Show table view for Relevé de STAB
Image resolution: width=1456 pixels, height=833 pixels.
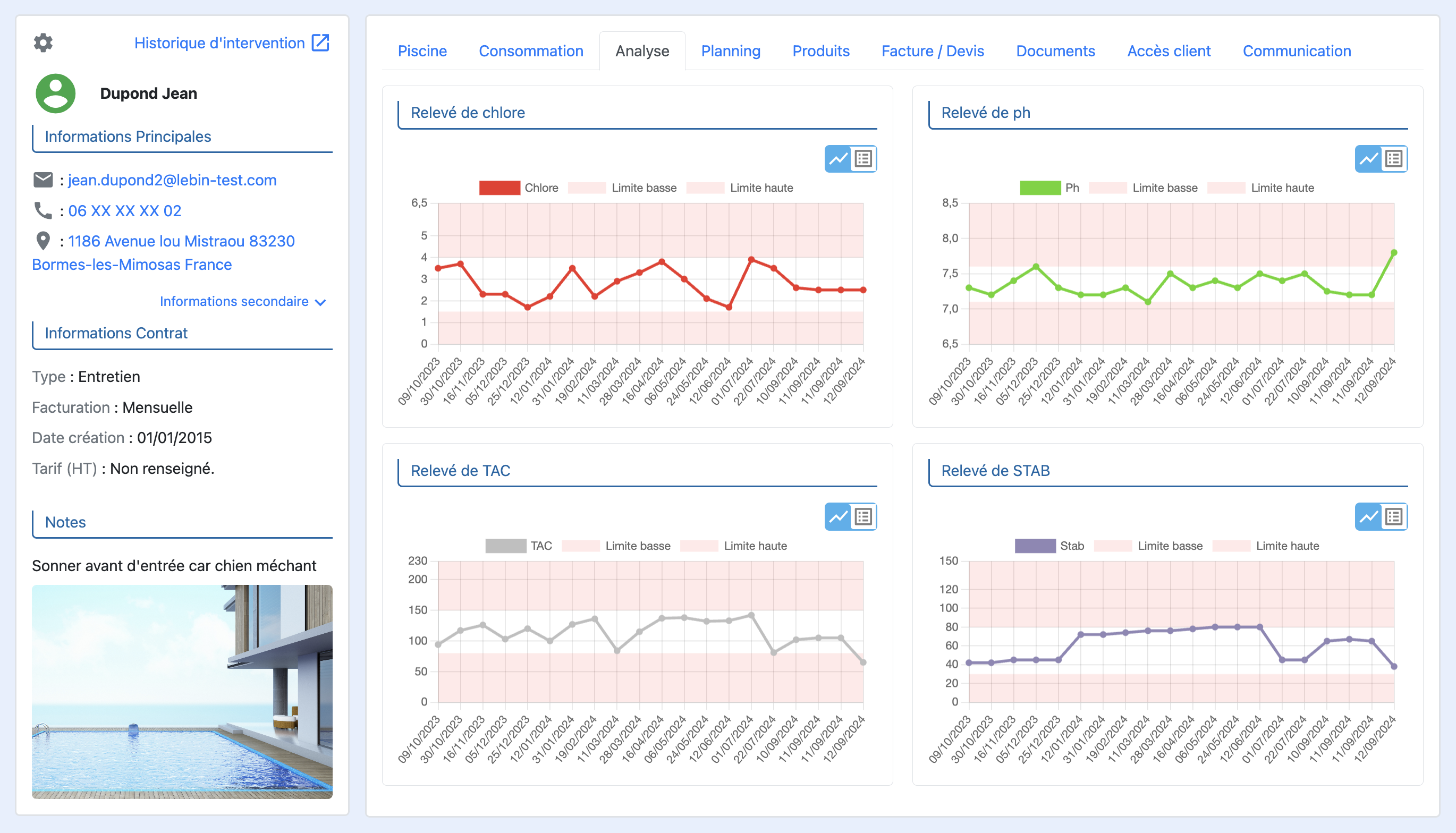pyautogui.click(x=1394, y=517)
